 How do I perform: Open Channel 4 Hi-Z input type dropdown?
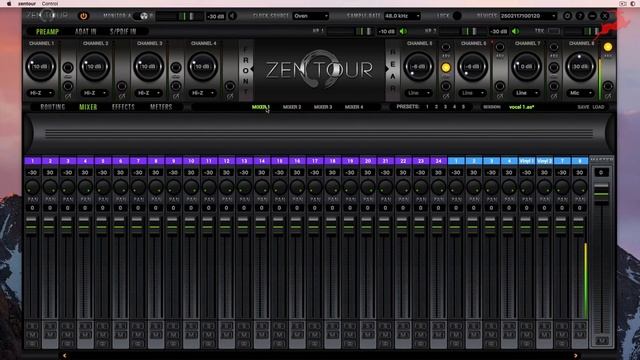[x=203, y=93]
